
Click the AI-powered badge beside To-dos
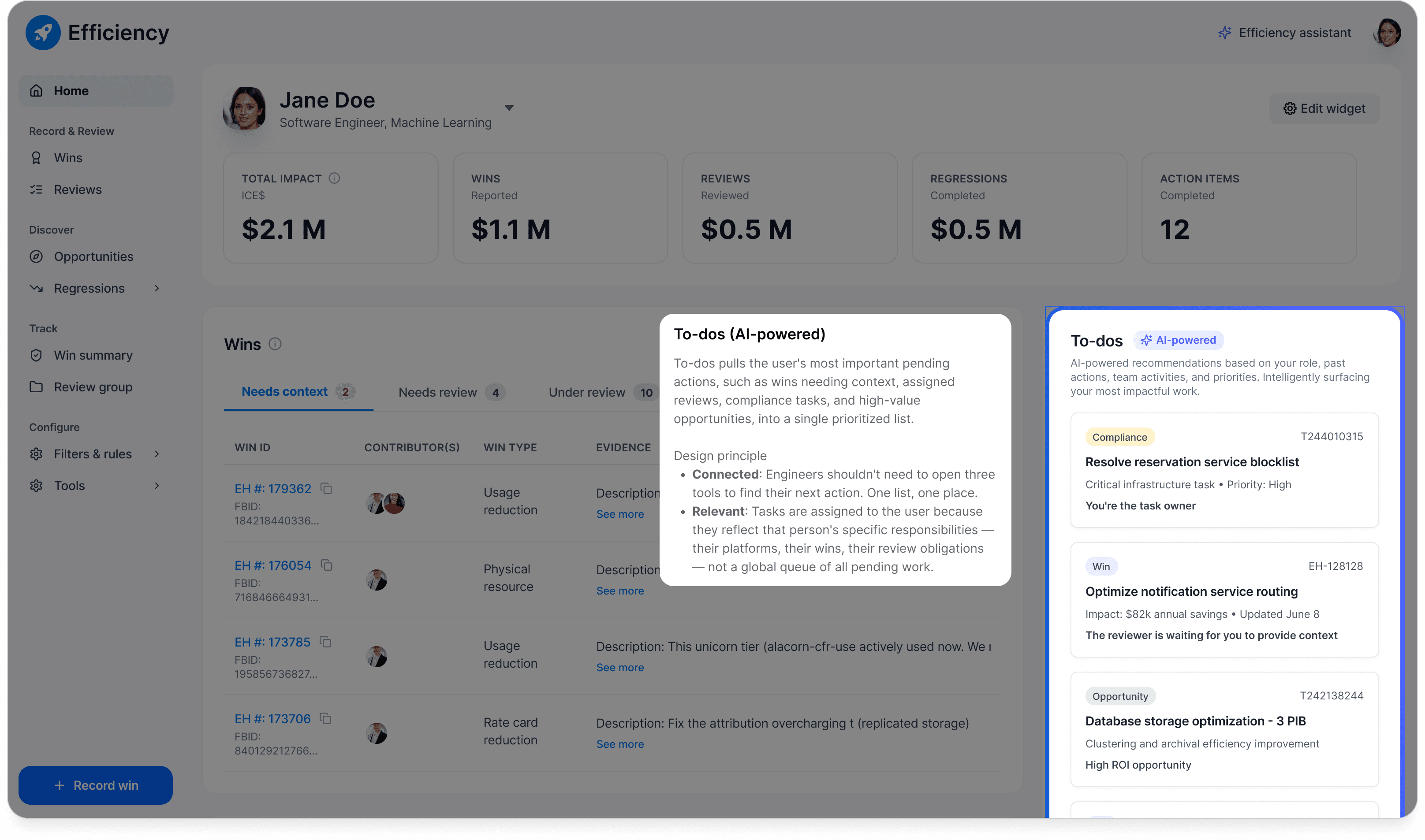[1178, 340]
